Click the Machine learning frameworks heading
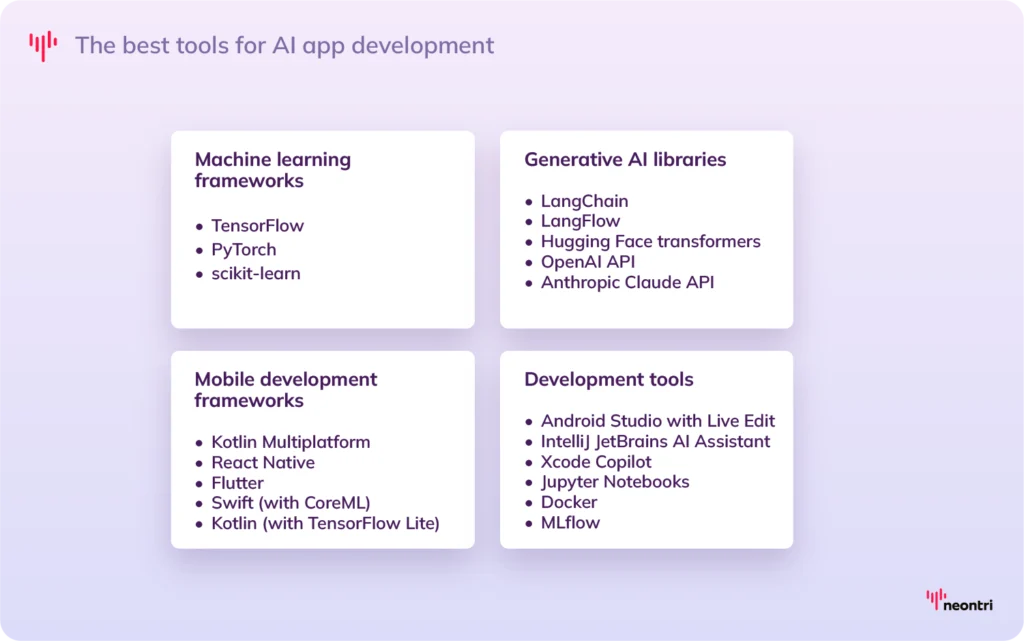Image resolution: width=1024 pixels, height=641 pixels. (x=272, y=170)
